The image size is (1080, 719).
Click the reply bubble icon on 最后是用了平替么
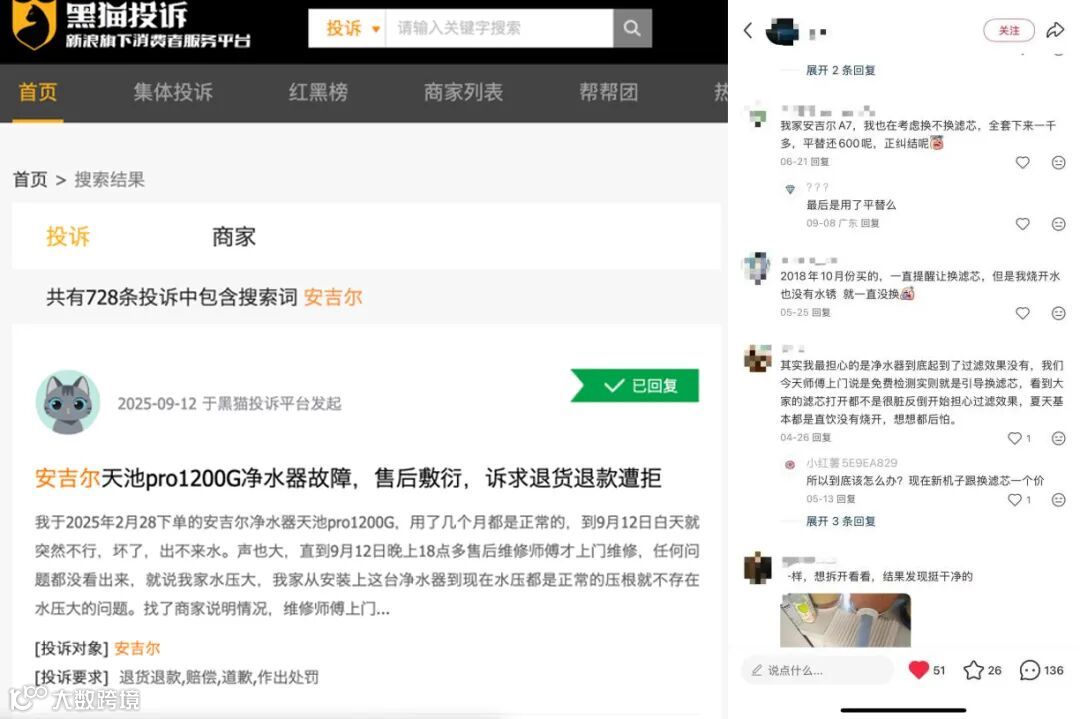(x=1059, y=223)
